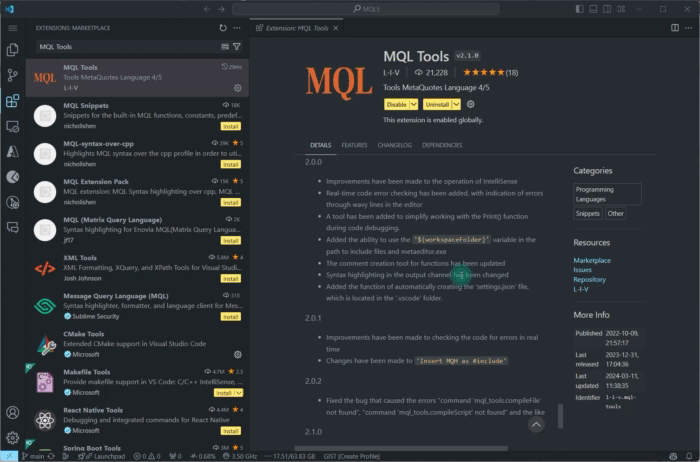Switch to the Changelog tab
This screenshot has height=462, width=700.
click(x=395, y=145)
